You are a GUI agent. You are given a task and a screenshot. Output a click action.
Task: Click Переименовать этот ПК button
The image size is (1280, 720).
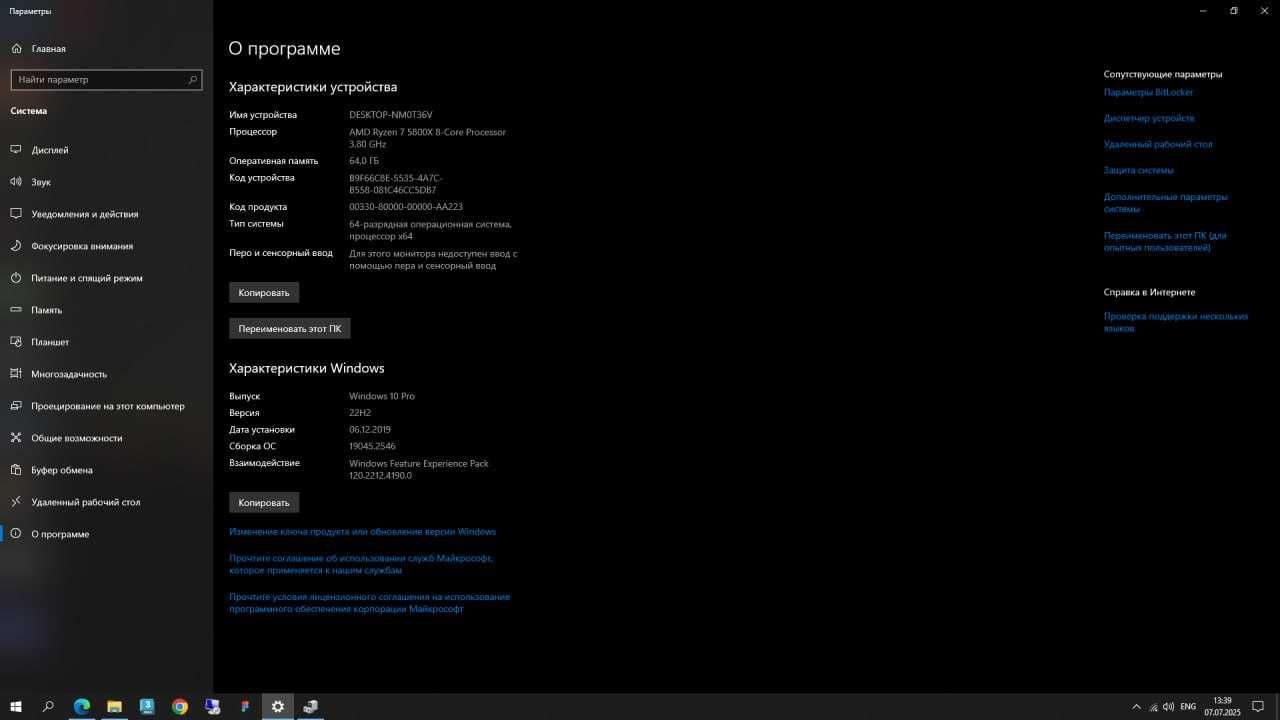point(290,328)
